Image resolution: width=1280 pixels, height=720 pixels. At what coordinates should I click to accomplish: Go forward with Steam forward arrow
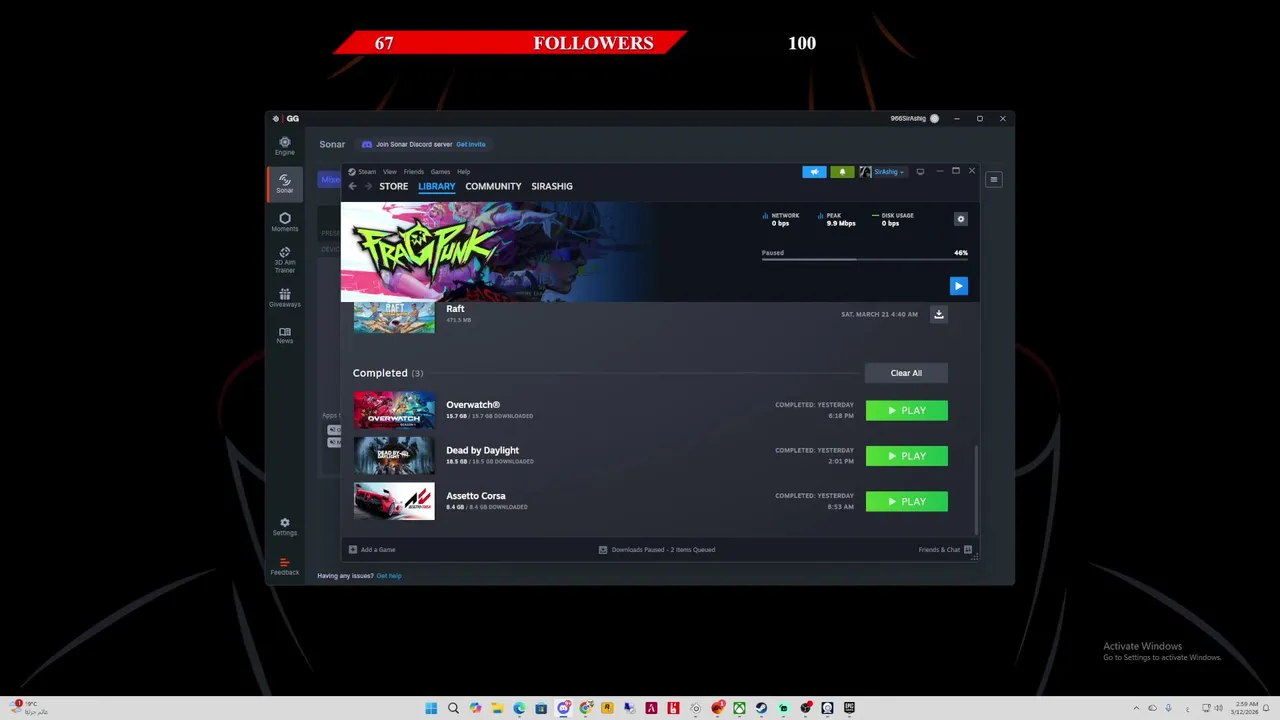(368, 186)
